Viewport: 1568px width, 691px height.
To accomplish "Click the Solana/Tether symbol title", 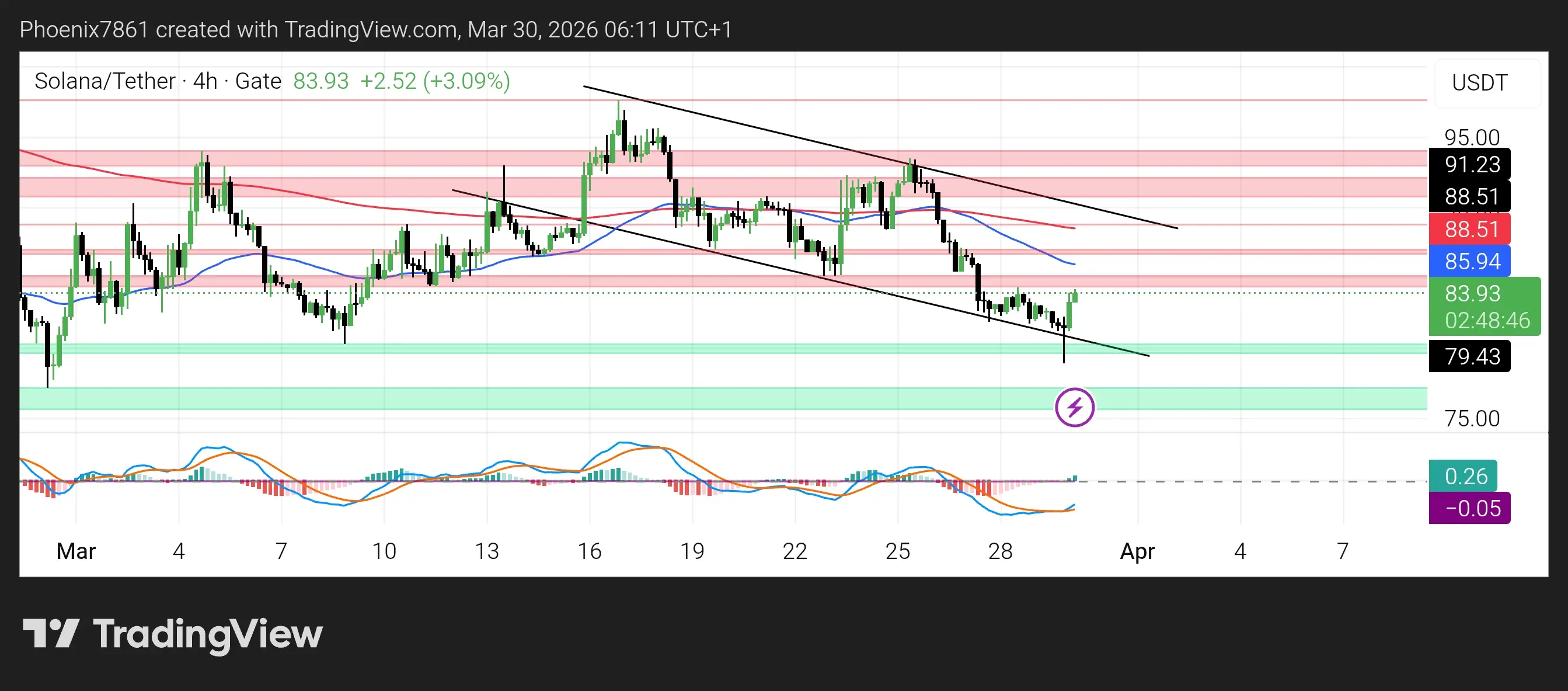I will [x=104, y=81].
